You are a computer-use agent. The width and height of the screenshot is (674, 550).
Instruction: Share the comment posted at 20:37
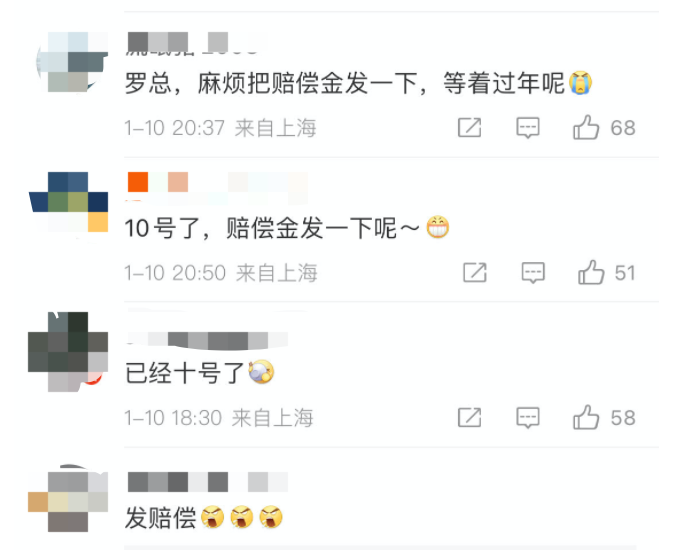click(469, 128)
